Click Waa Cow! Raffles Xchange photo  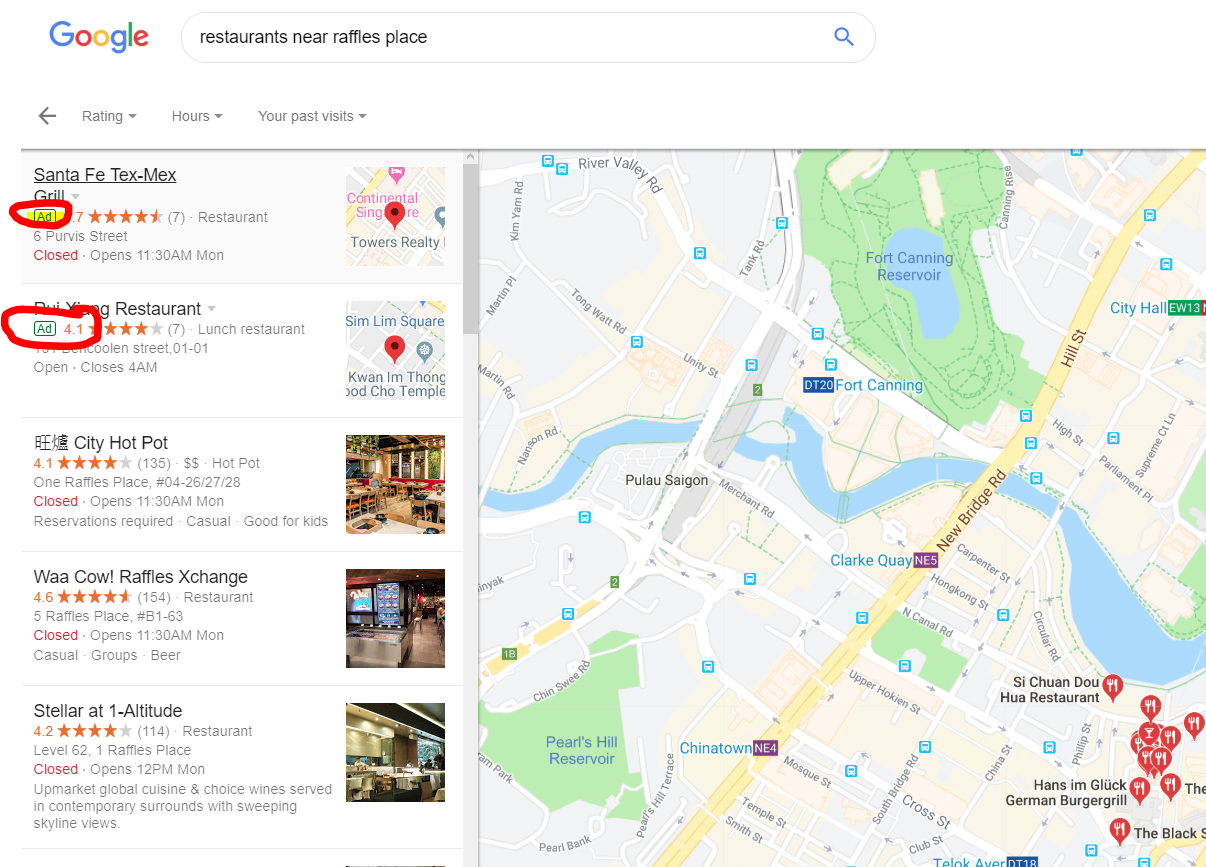click(395, 618)
